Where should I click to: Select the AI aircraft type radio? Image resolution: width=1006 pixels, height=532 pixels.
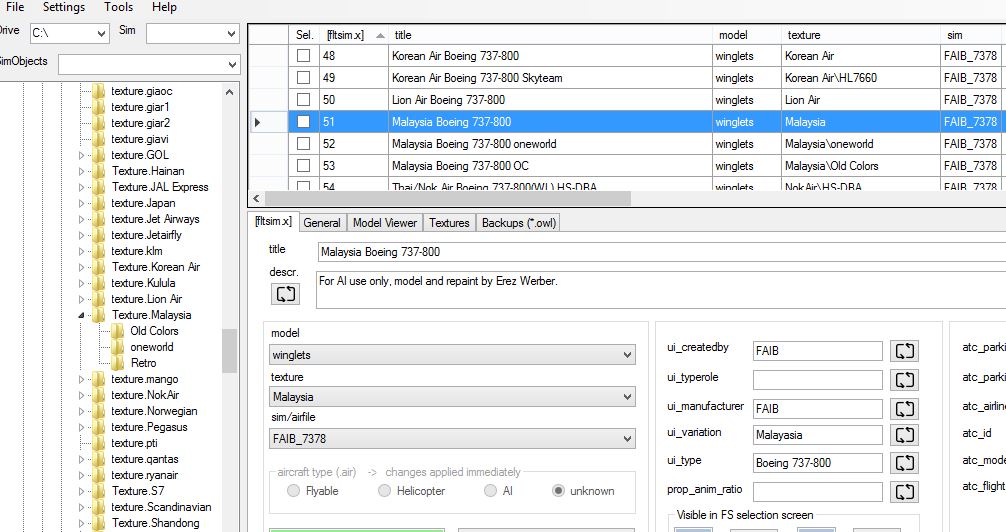tap(490, 491)
